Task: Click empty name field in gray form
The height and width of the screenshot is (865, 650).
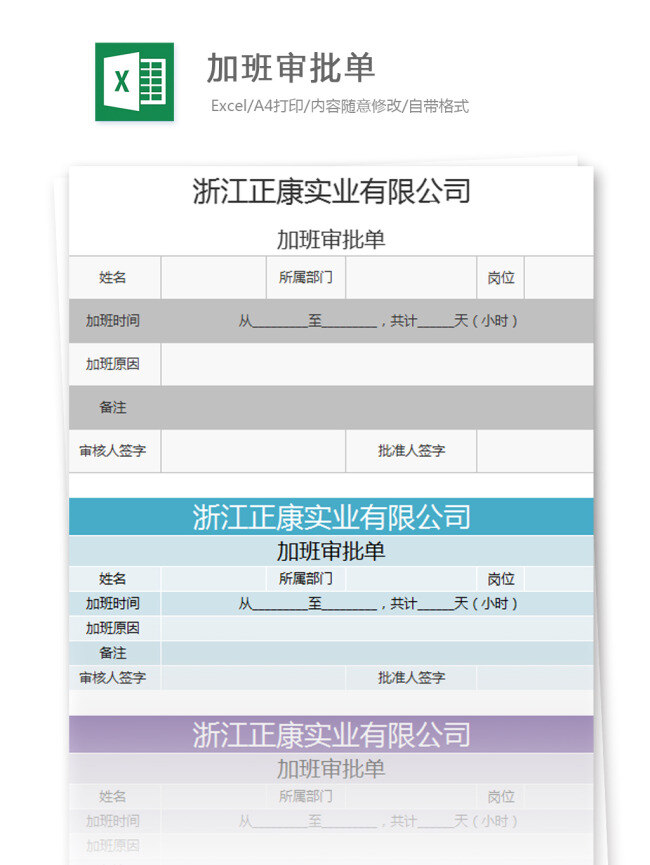Action: pyautogui.click(x=214, y=277)
